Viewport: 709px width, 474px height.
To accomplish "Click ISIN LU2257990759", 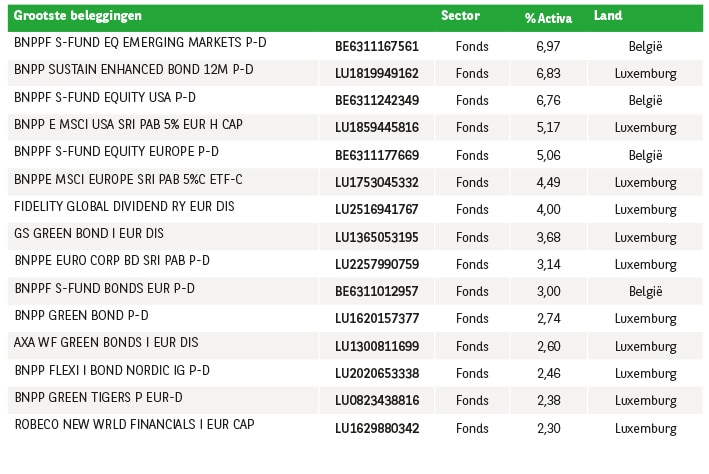I will [x=377, y=265].
